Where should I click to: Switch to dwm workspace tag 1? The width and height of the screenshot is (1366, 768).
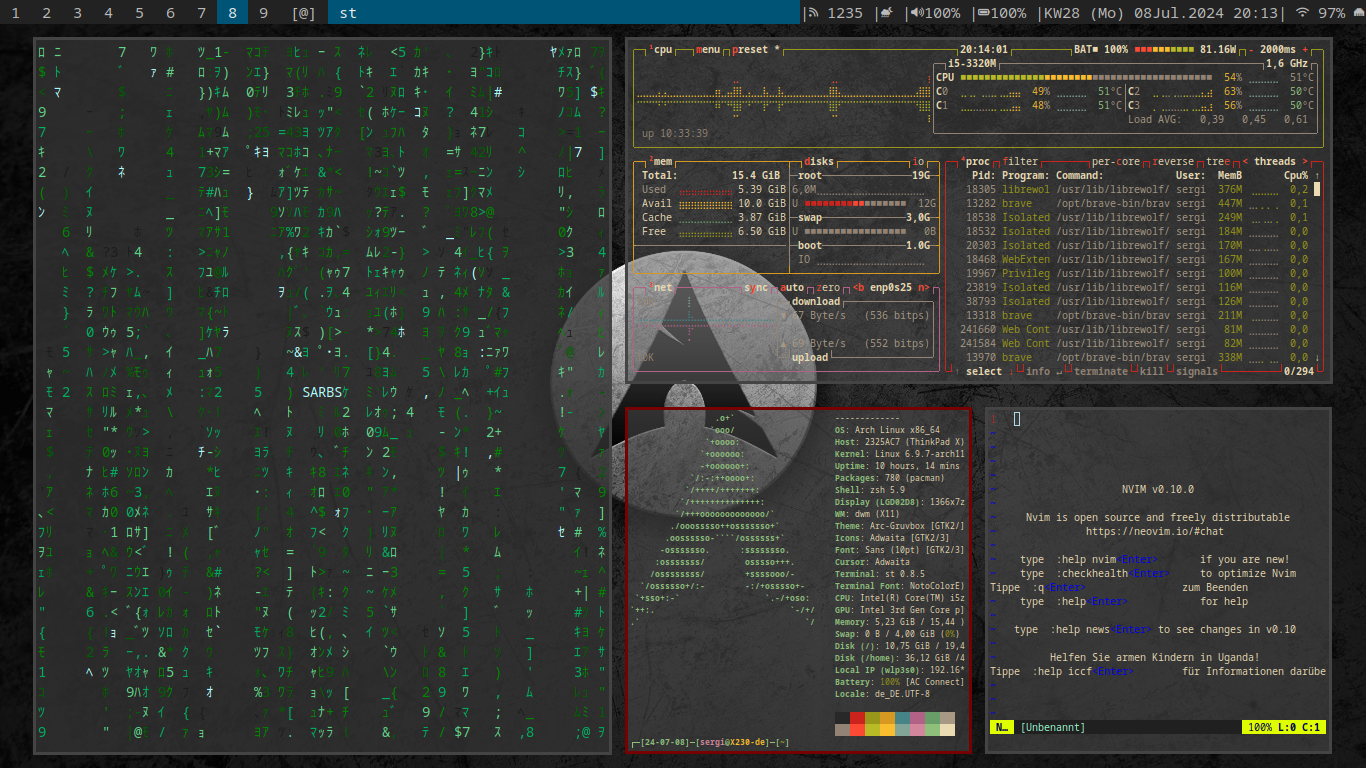[x=15, y=13]
